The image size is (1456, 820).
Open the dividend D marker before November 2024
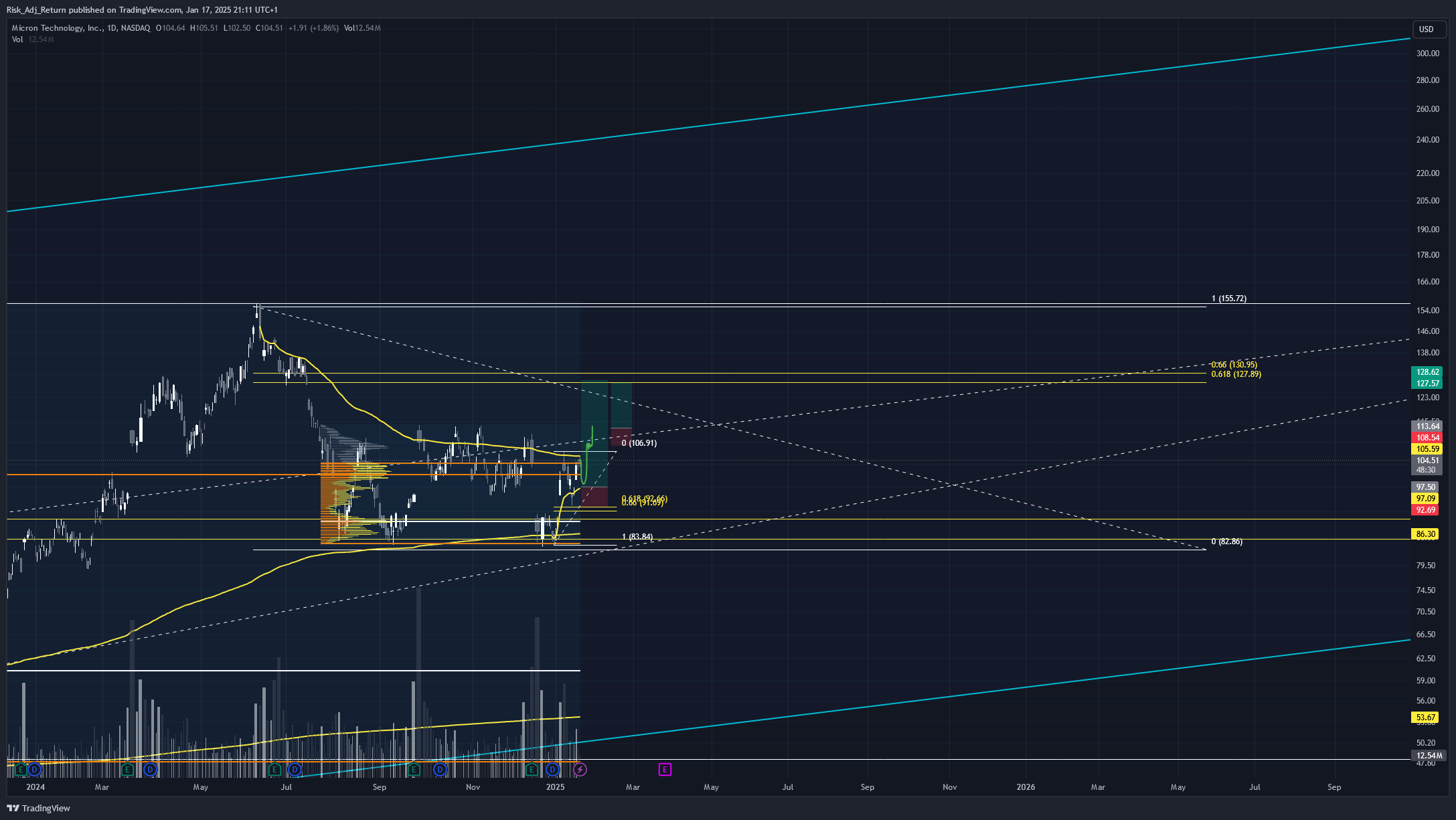click(440, 770)
